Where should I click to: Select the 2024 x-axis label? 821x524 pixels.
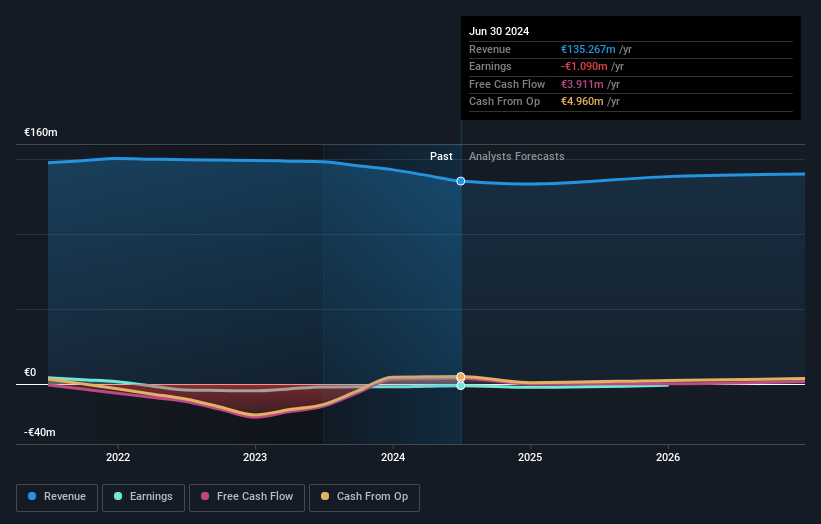pyautogui.click(x=393, y=457)
